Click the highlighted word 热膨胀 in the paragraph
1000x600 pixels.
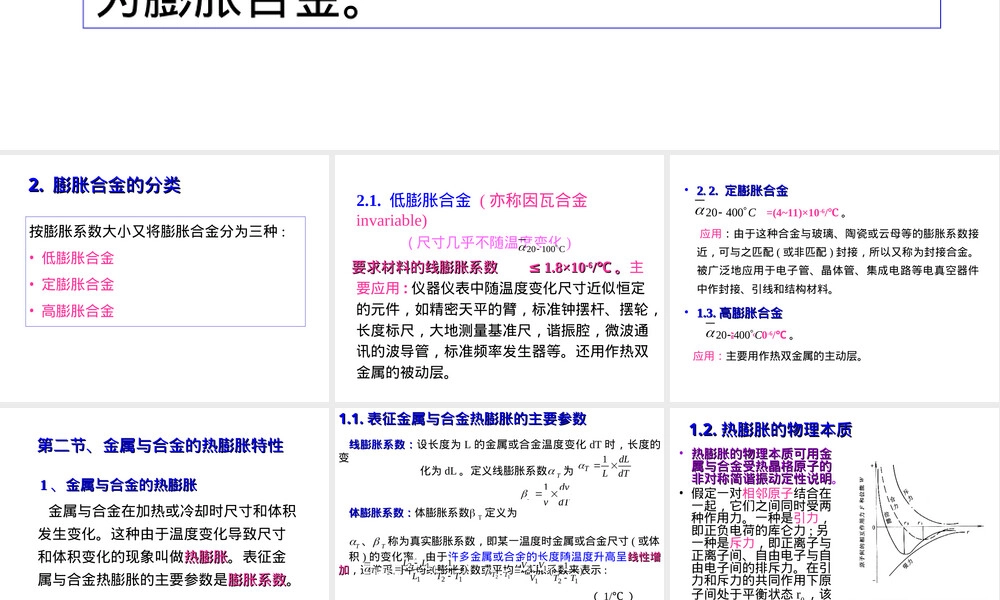tap(206, 557)
